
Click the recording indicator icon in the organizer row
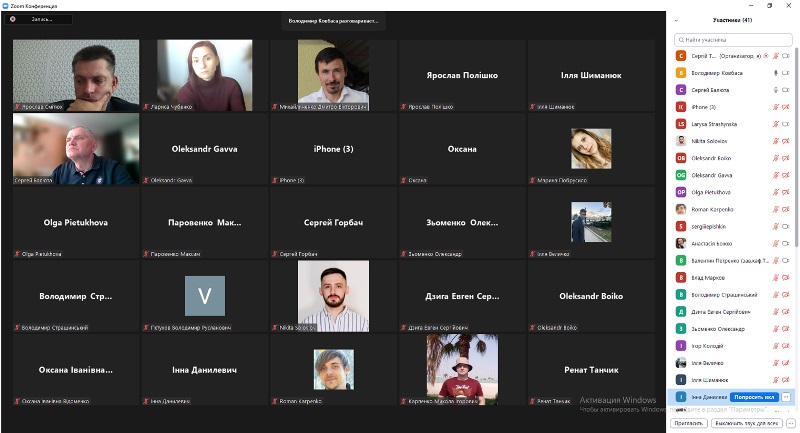click(x=766, y=56)
